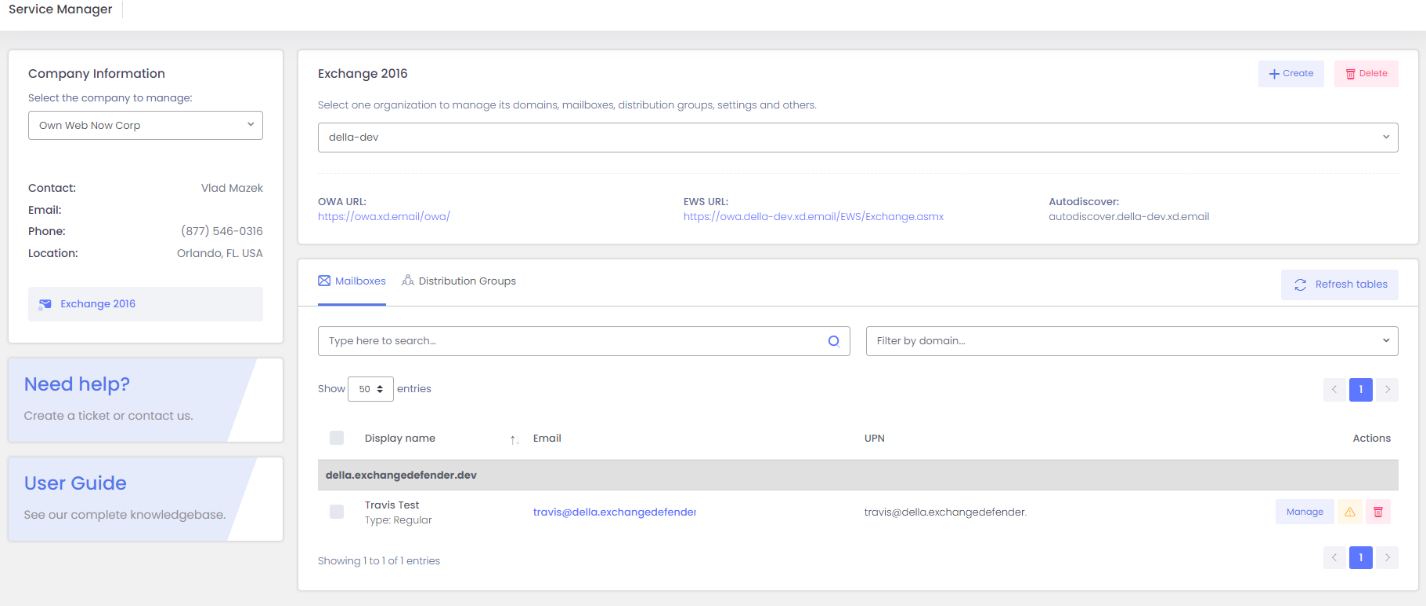
Task: Click the top pagination next arrow
Action: click(1386, 390)
